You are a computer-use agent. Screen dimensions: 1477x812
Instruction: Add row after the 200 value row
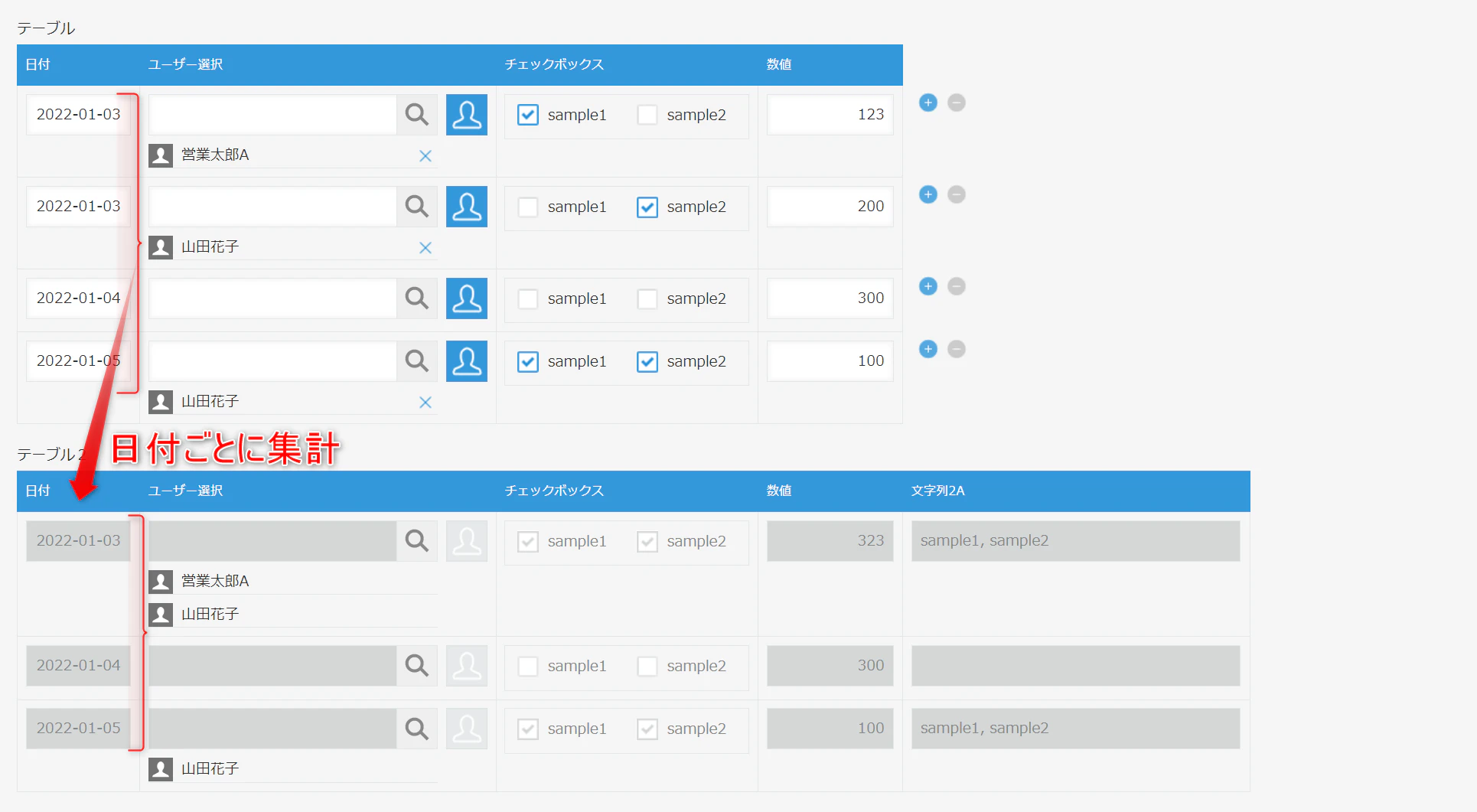(928, 194)
